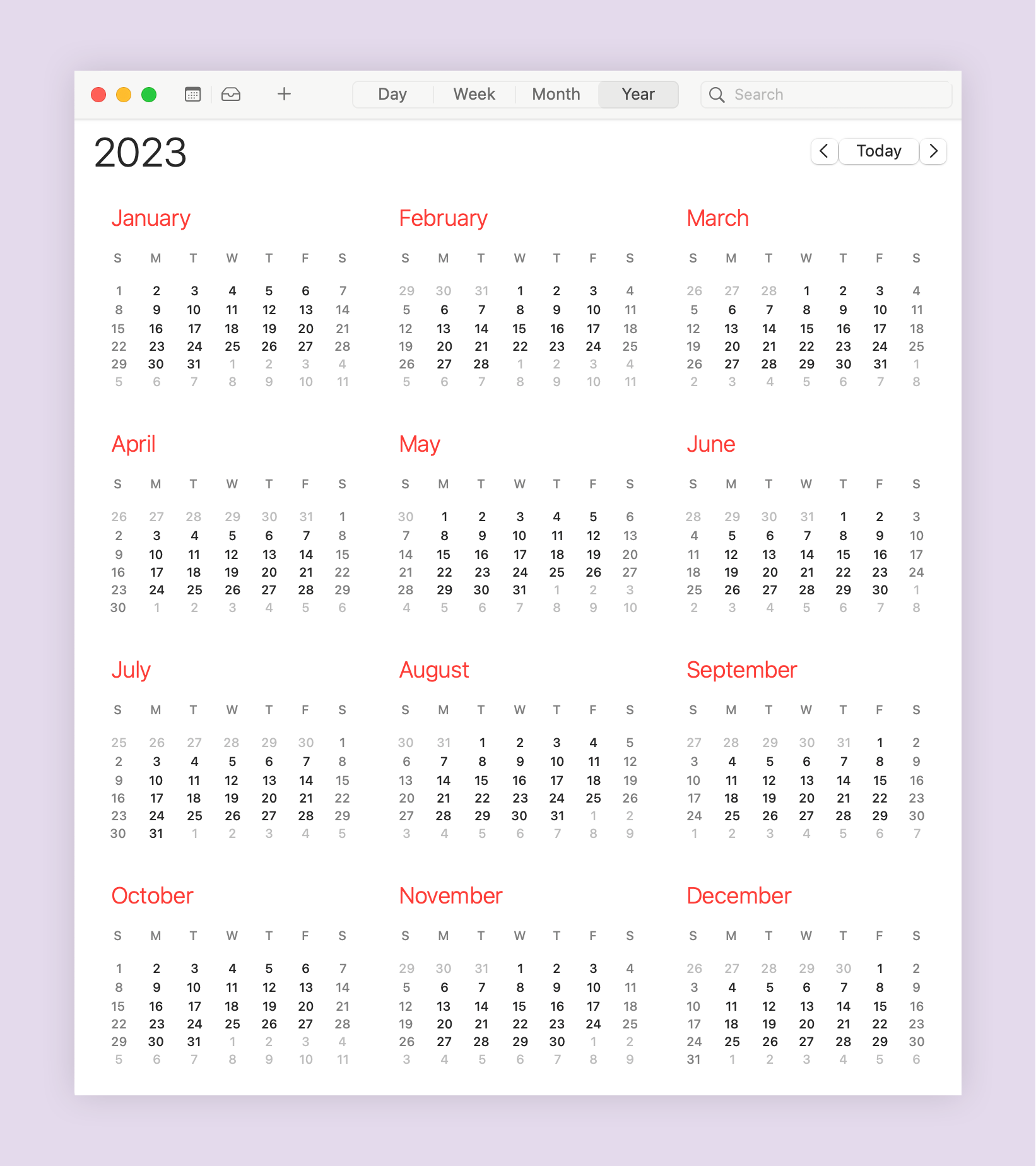
Task: Select September 1
Action: pyautogui.click(x=880, y=743)
